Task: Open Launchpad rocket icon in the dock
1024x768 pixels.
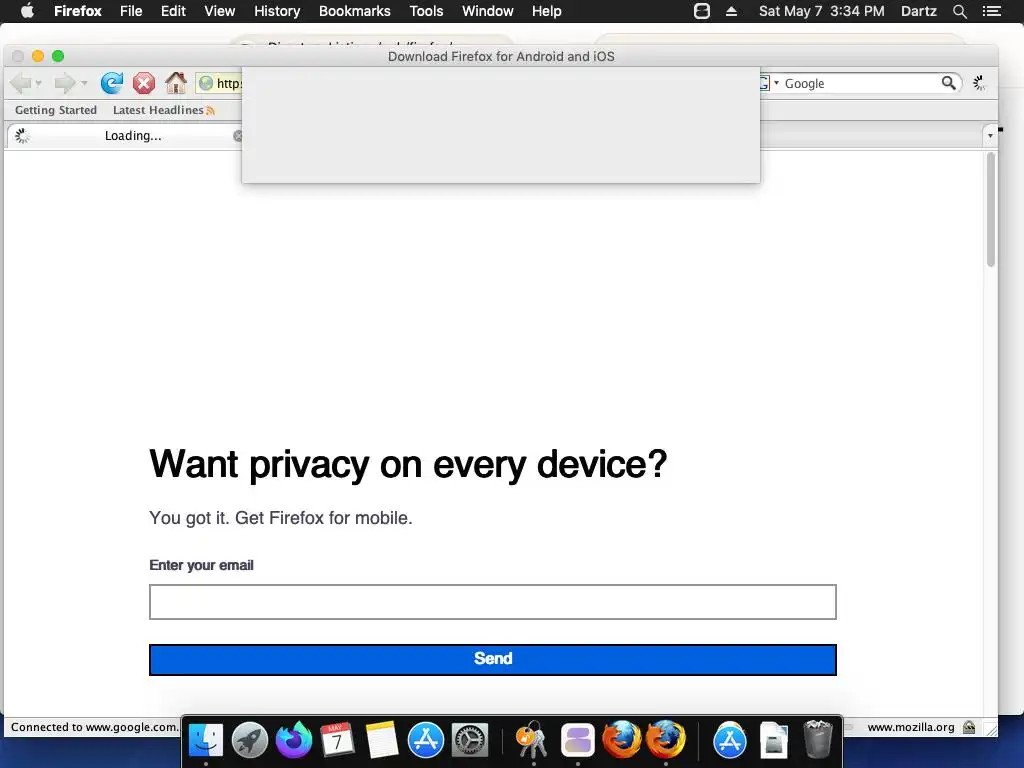Action: tap(249, 740)
